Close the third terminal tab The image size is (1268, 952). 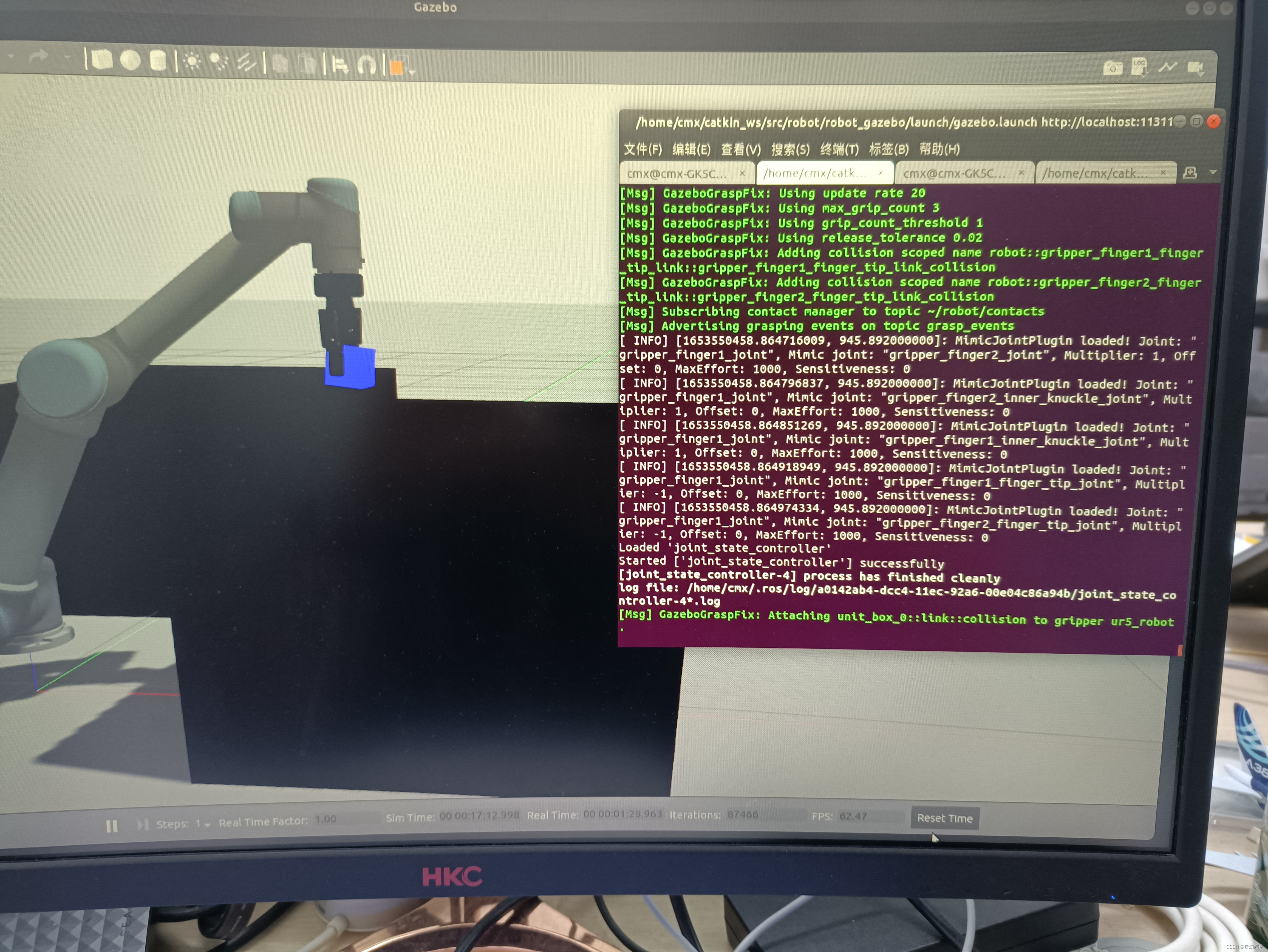[x=1021, y=172]
